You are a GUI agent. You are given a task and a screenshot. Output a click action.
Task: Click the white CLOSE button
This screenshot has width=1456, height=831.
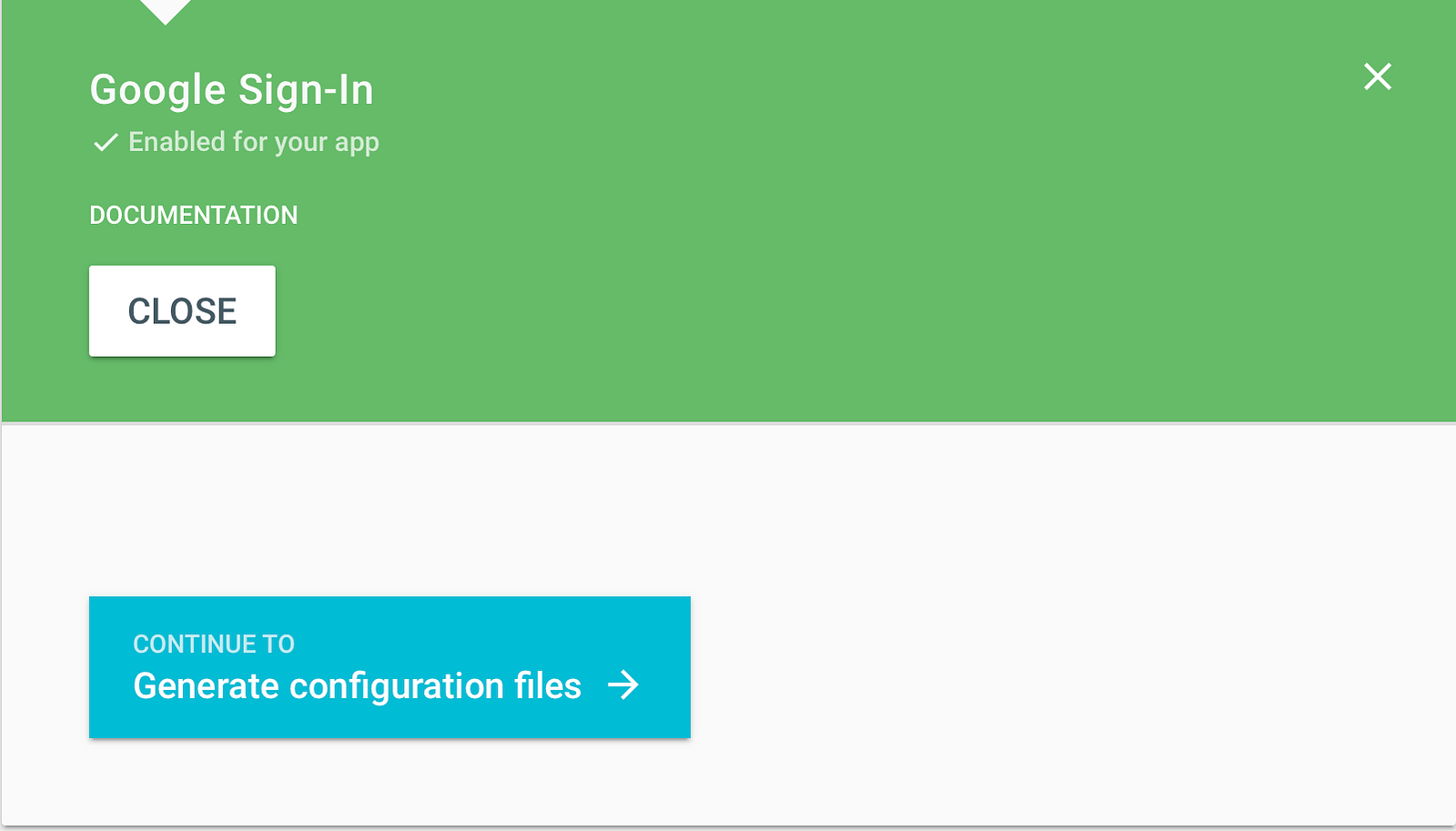pyautogui.click(x=182, y=310)
